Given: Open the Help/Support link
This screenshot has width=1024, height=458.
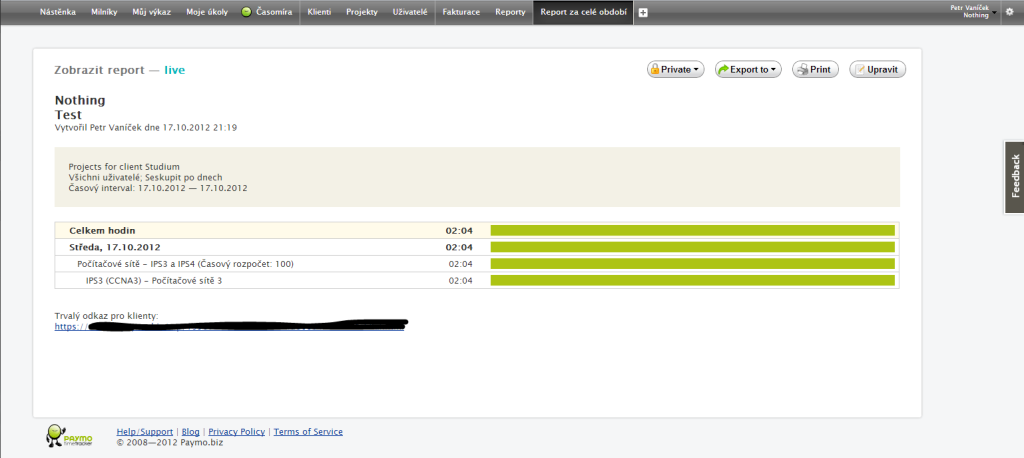Looking at the screenshot, I should pos(144,432).
